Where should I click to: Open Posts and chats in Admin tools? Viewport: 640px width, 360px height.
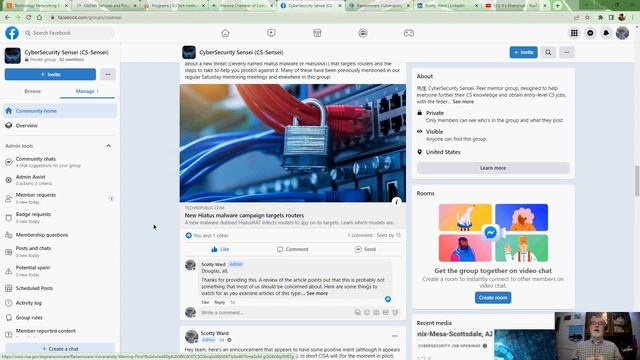click(x=60, y=251)
